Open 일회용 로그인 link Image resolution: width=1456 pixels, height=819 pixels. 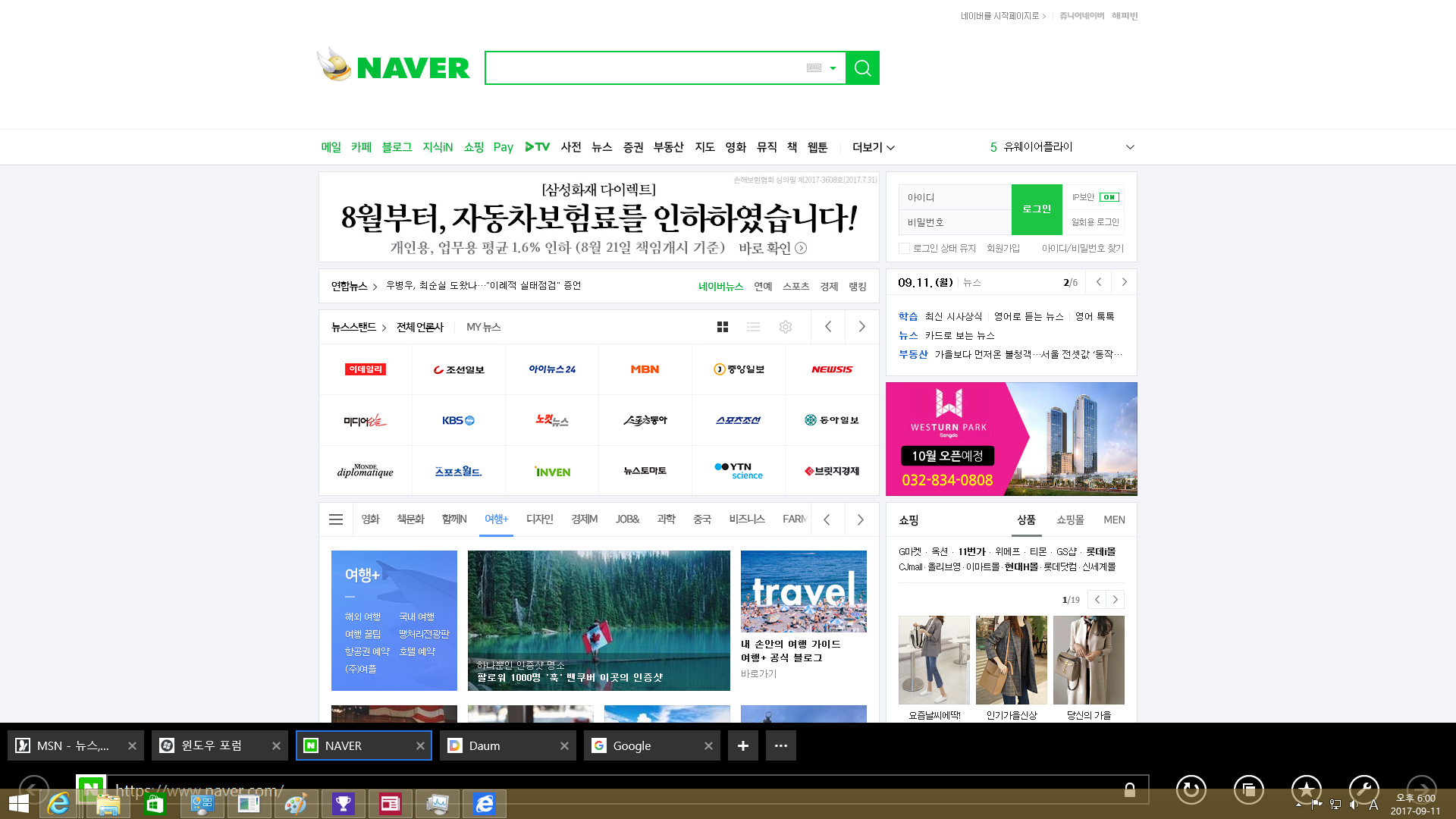click(x=1095, y=222)
